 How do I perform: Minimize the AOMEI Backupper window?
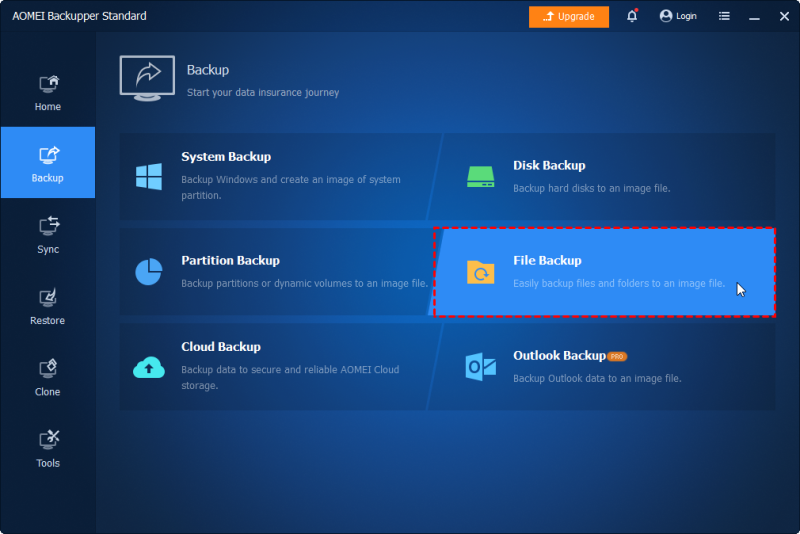[x=755, y=17]
